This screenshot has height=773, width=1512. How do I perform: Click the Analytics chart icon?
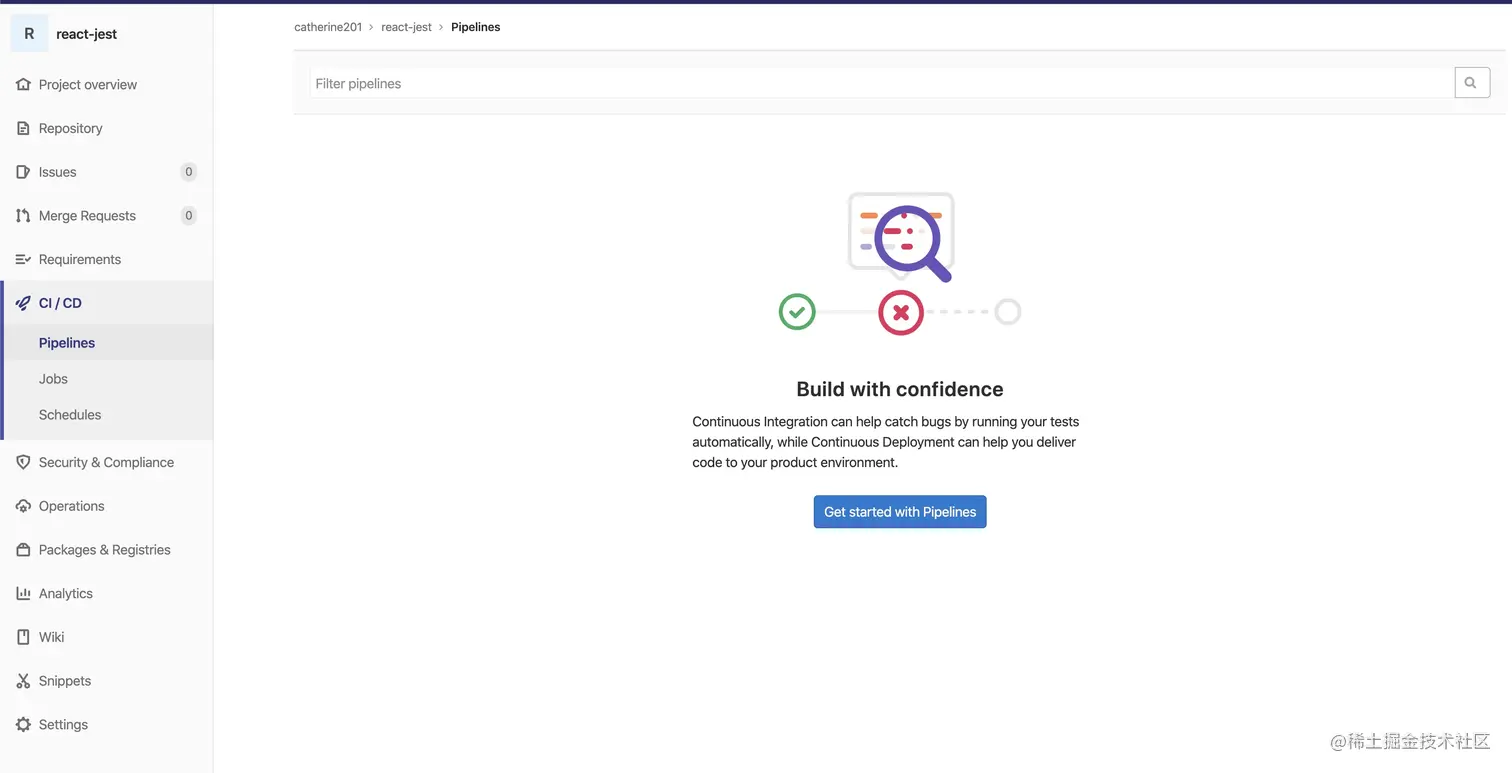tap(23, 593)
